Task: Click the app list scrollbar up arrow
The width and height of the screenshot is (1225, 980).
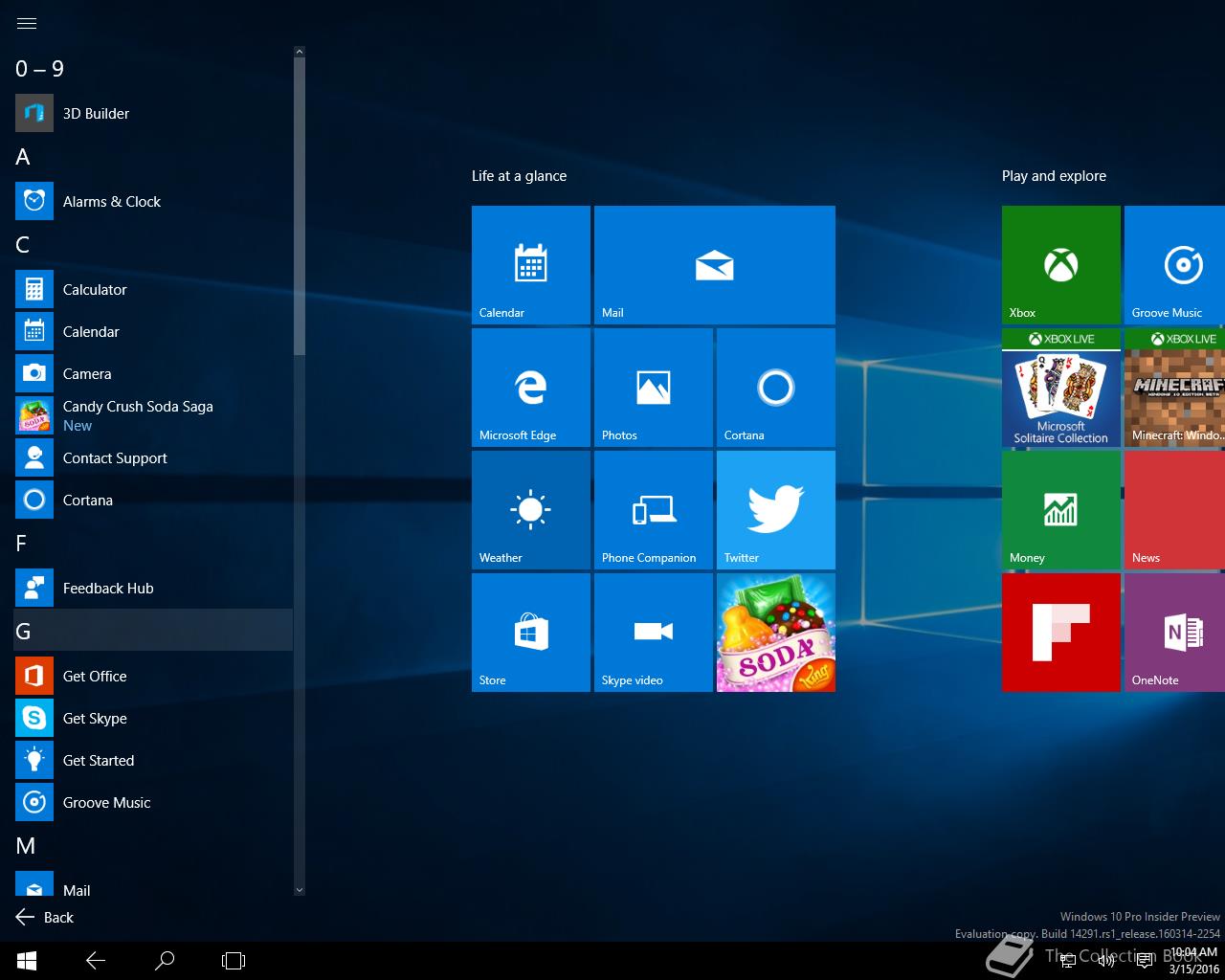Action: point(300,52)
